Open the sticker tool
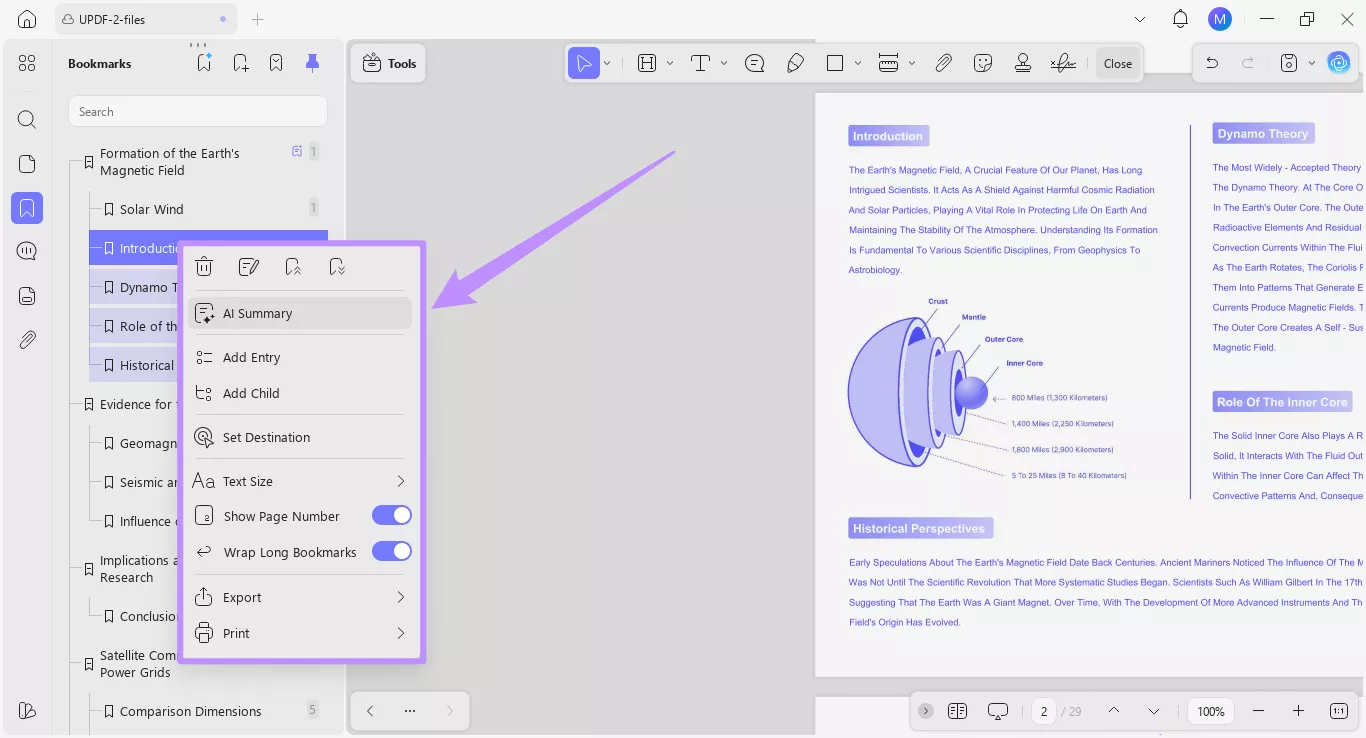This screenshot has width=1366, height=738. click(983, 63)
